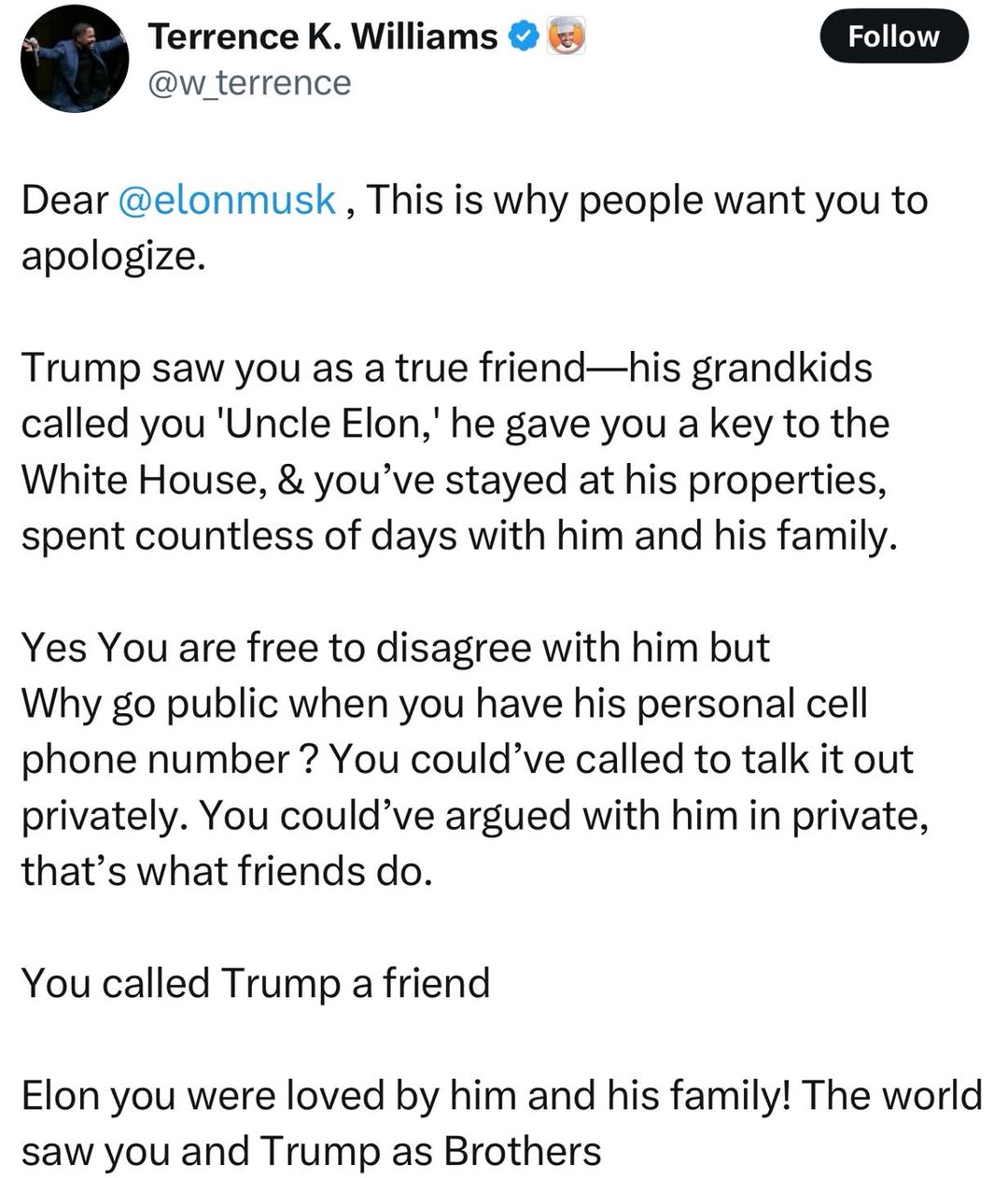Click "spent countless of days" line
The image size is (1008, 1178).
459,537
